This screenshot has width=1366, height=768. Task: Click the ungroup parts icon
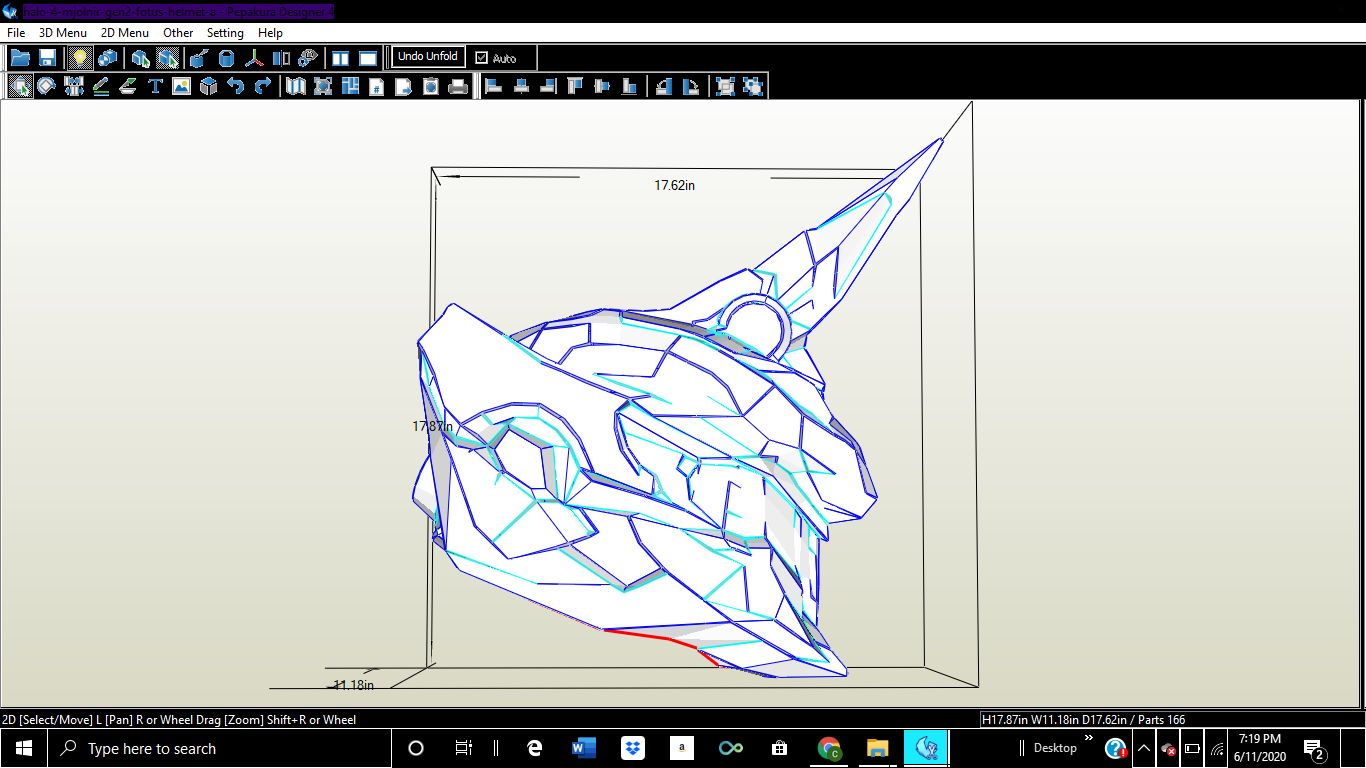pyautogui.click(x=753, y=86)
